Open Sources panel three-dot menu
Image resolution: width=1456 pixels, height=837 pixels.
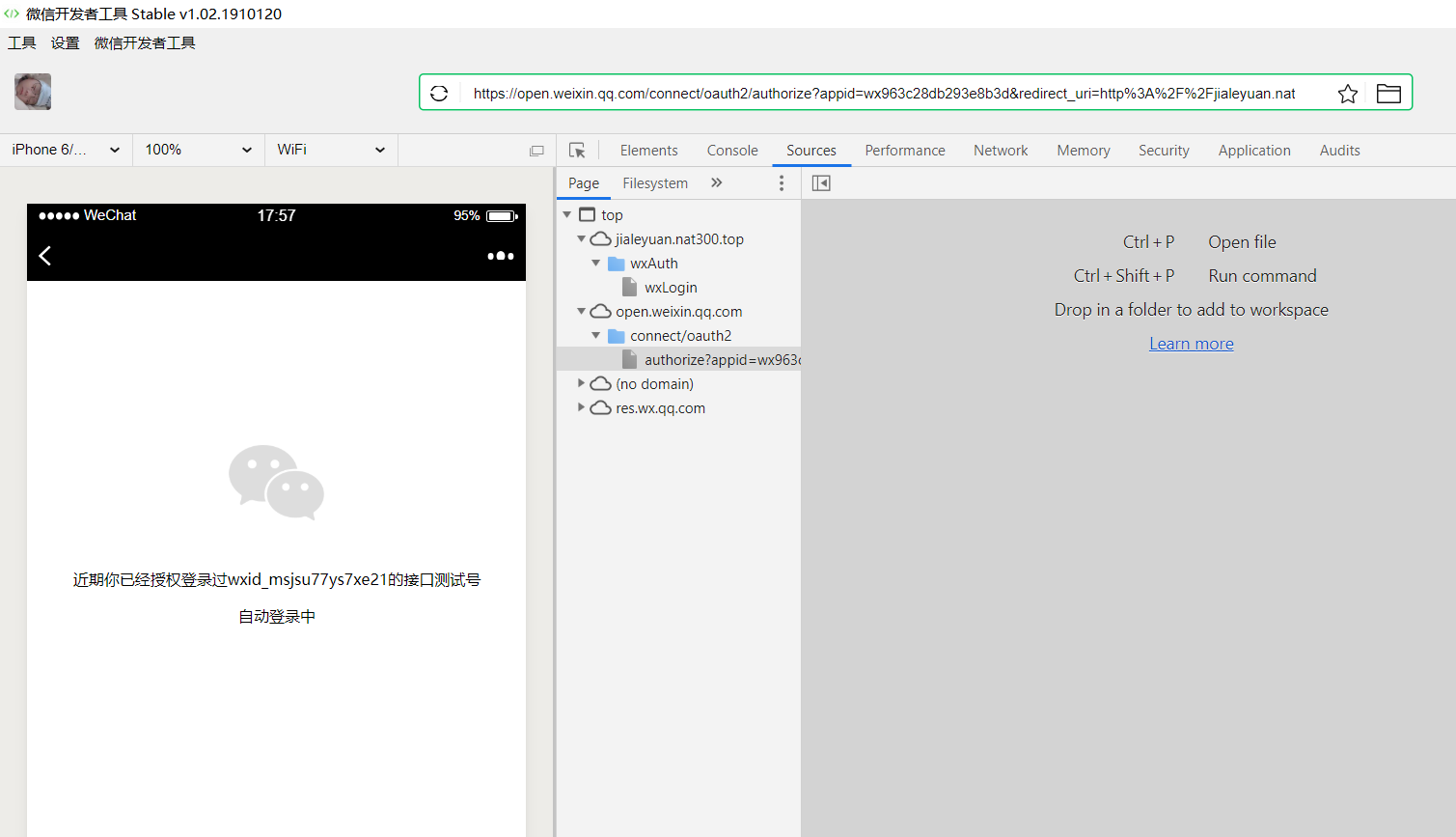[x=782, y=183]
